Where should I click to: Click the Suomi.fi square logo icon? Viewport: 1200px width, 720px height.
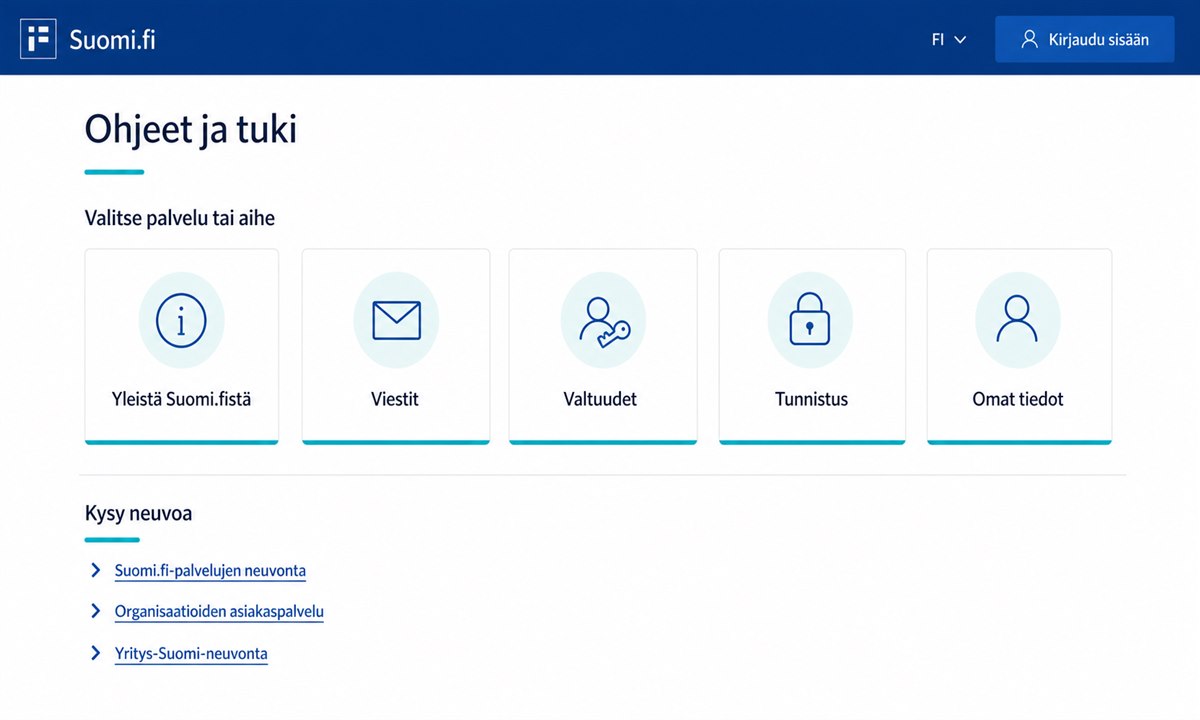tap(38, 40)
